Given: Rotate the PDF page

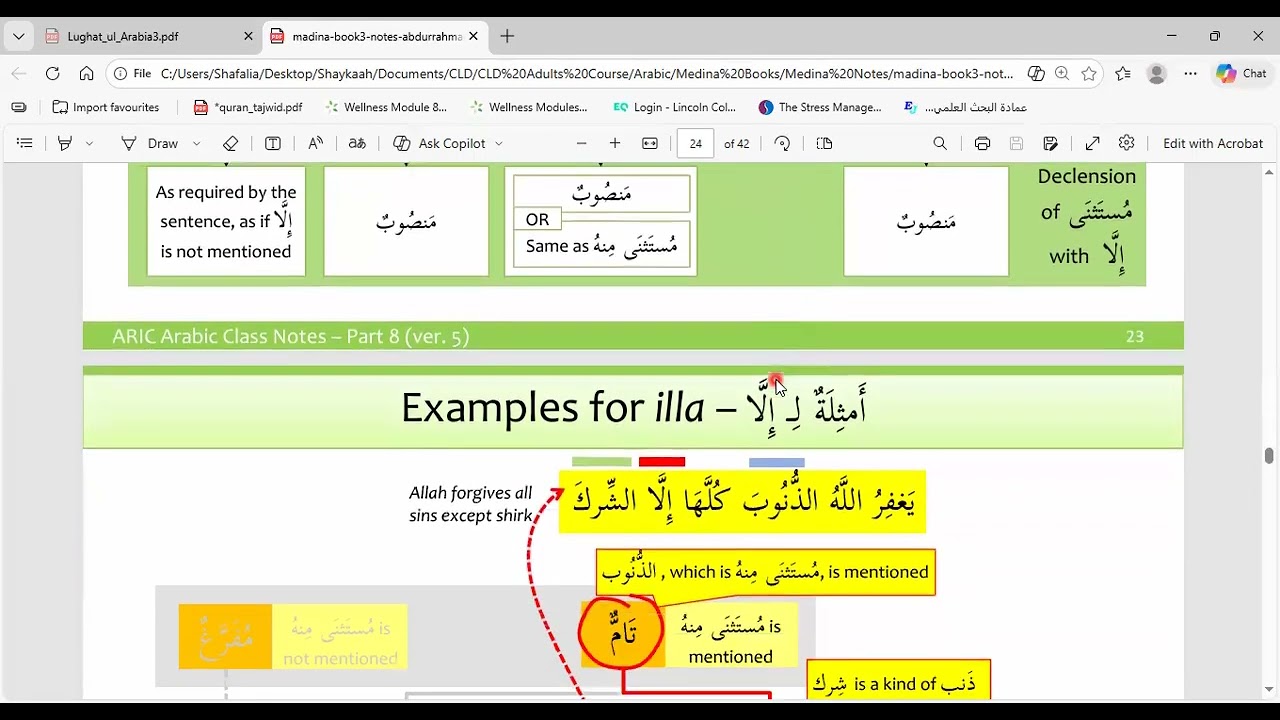Looking at the screenshot, I should [x=782, y=143].
